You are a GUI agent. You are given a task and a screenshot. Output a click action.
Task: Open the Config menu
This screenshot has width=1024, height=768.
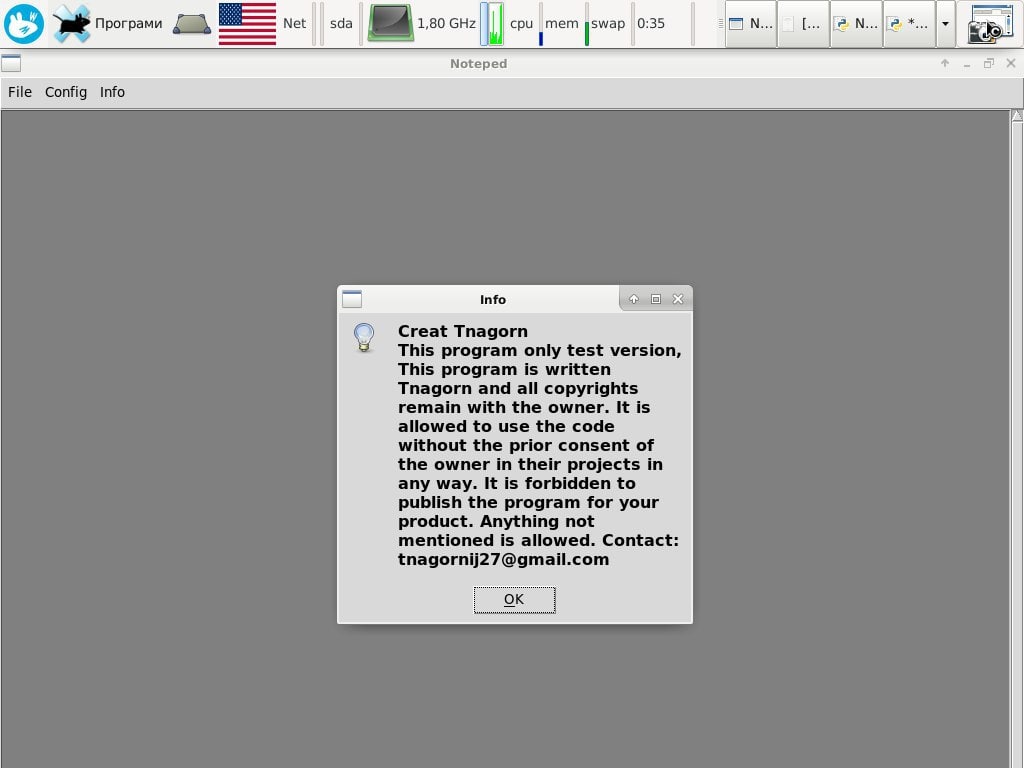(x=65, y=92)
